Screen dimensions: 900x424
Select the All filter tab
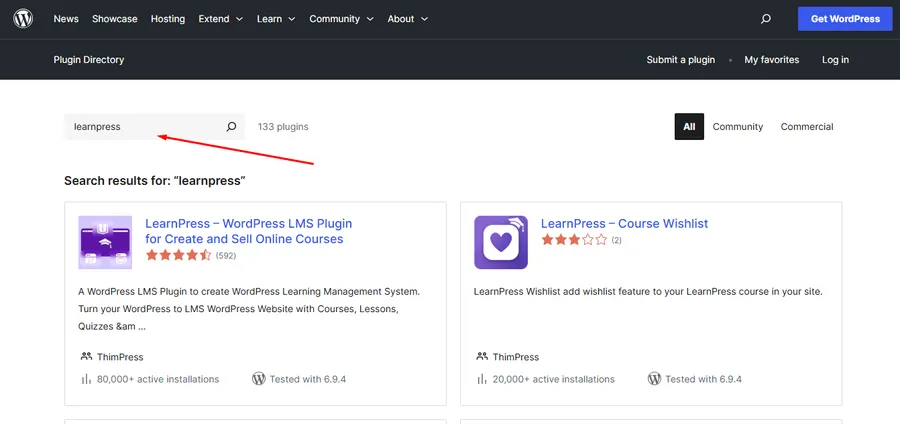point(689,127)
